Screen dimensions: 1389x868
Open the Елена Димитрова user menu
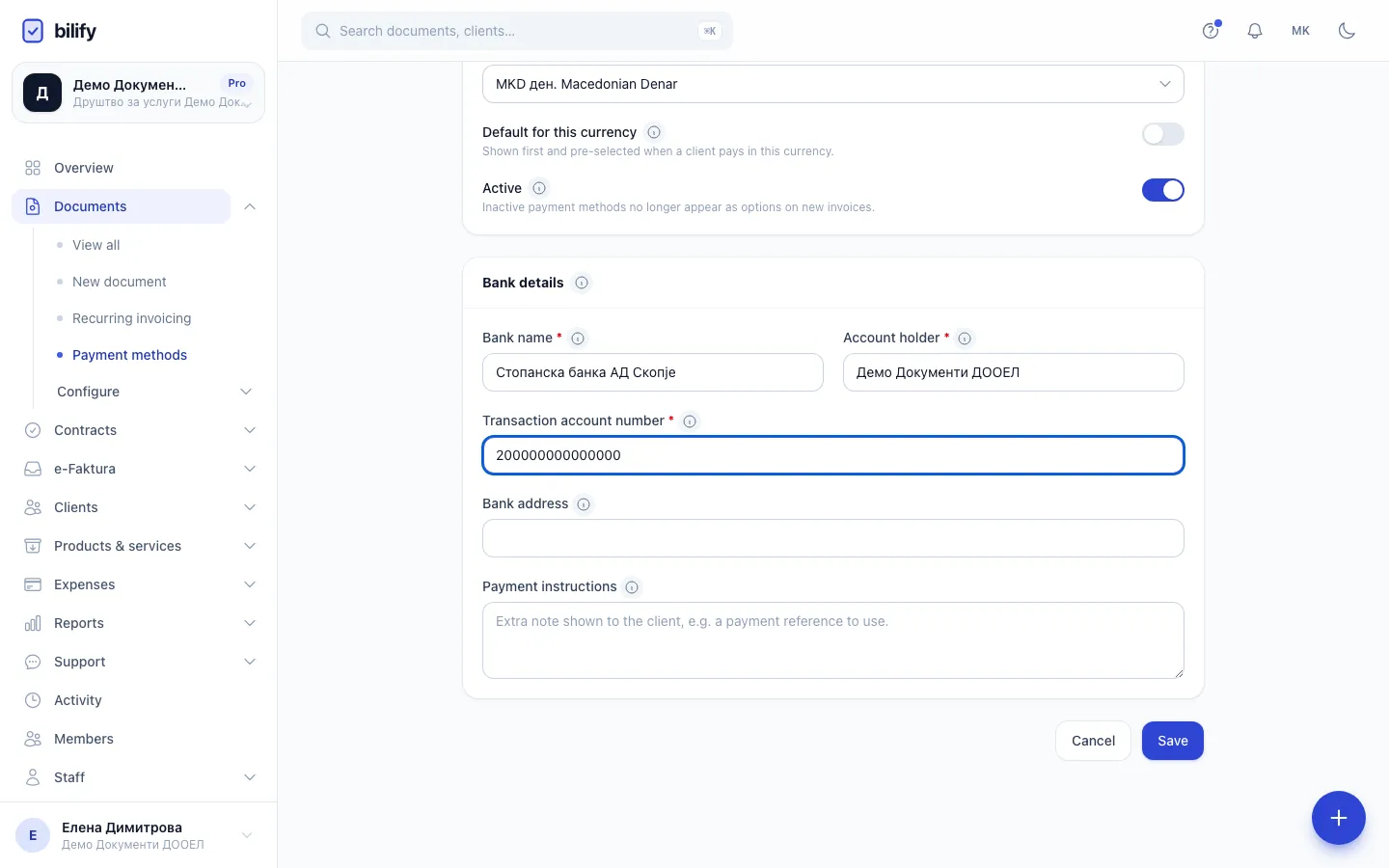(x=138, y=835)
